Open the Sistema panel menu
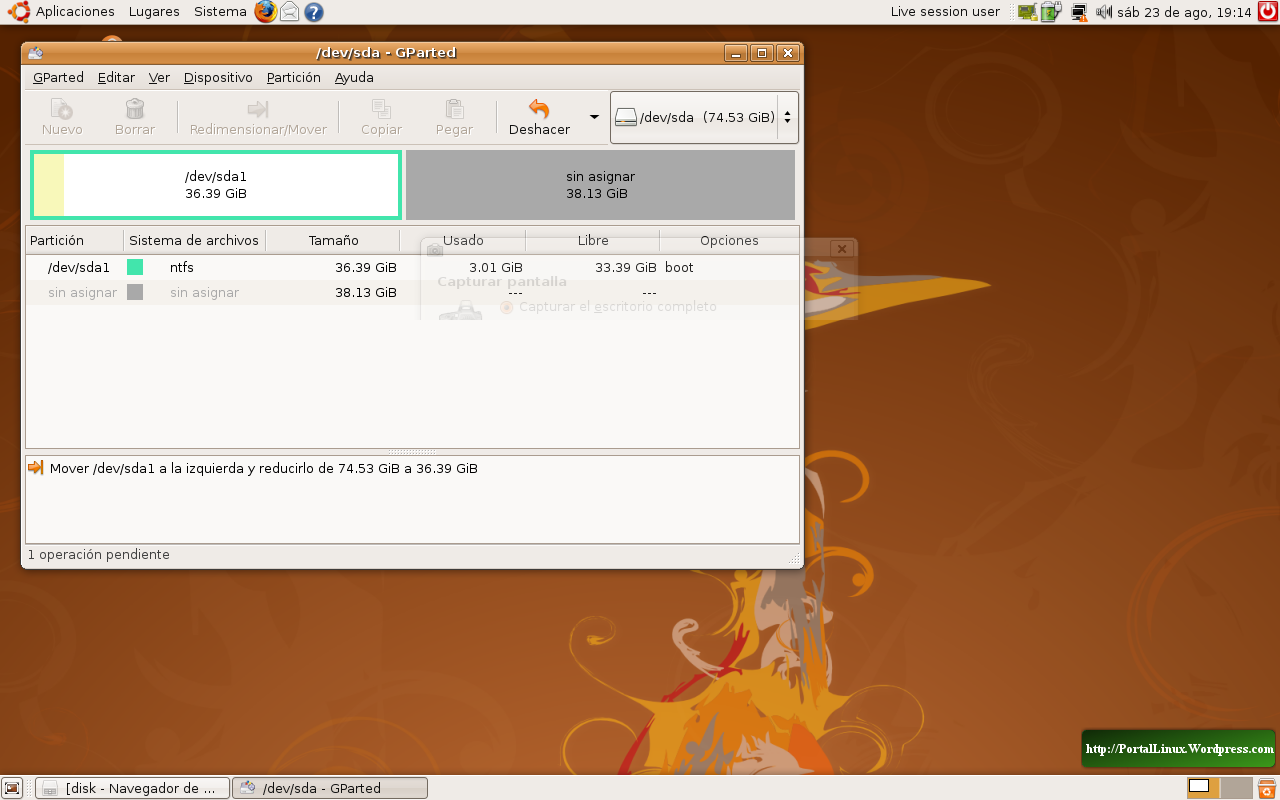Viewport: 1280px width, 800px height. point(220,12)
